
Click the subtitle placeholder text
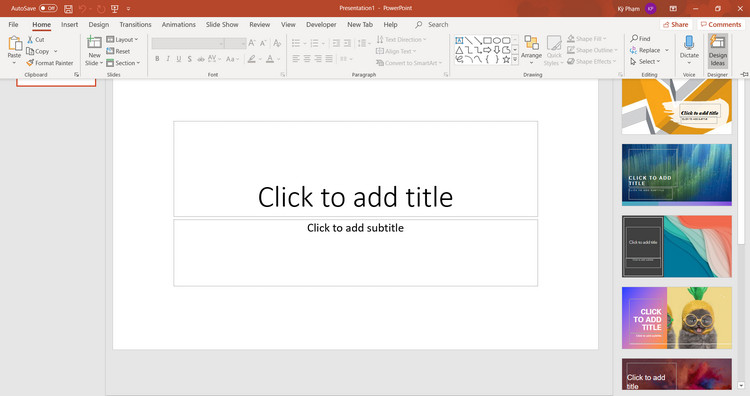tap(355, 228)
